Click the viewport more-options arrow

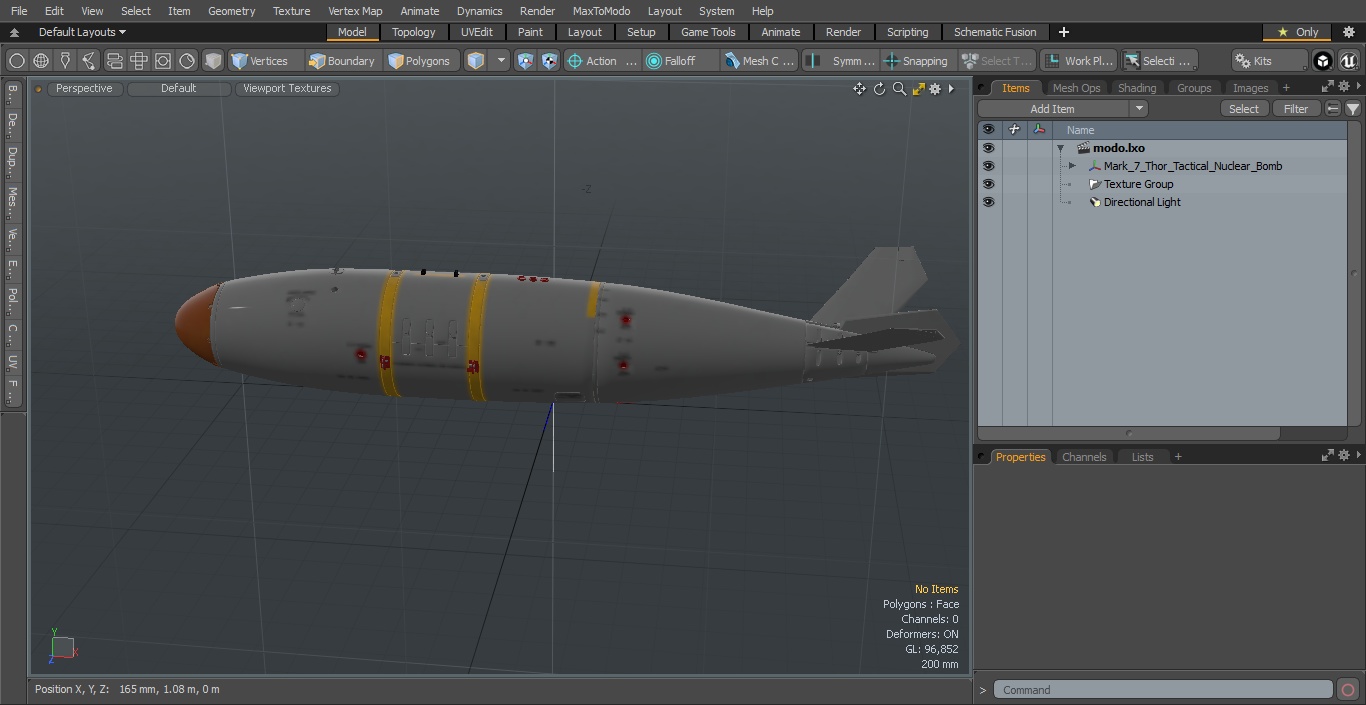tap(951, 89)
